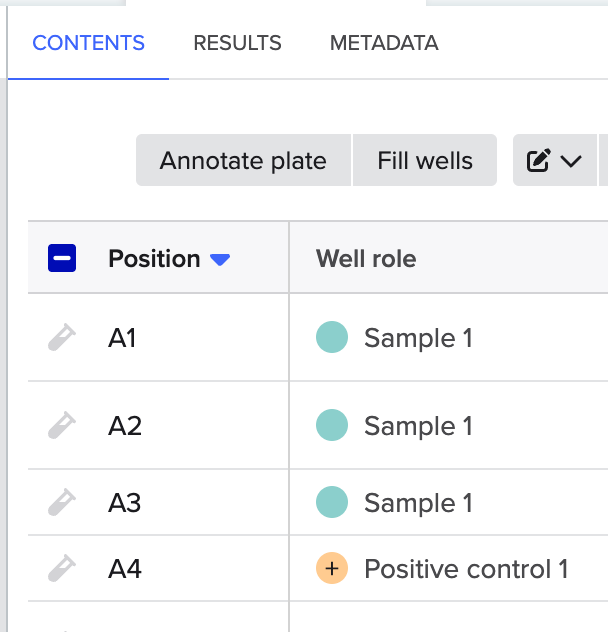Viewport: 608px width, 632px height.
Task: Select the CONTENTS tab
Action: [x=88, y=43]
